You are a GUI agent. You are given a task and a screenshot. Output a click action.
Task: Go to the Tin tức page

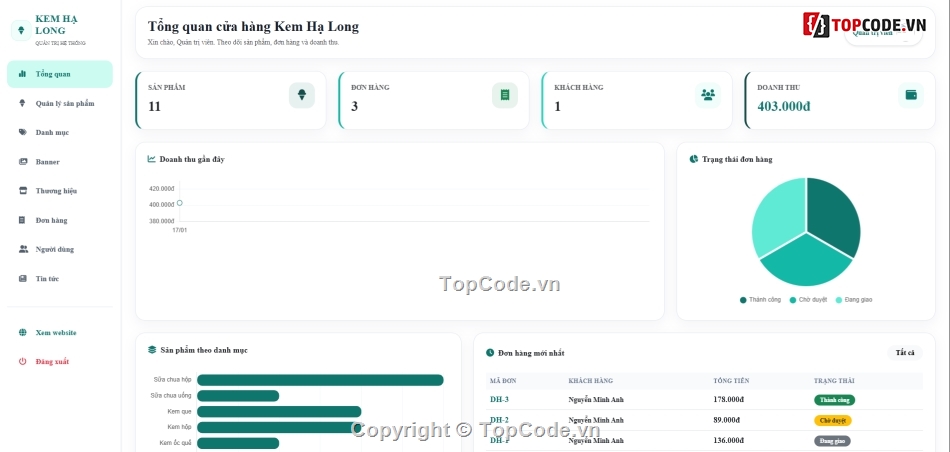pyautogui.click(x=59, y=279)
